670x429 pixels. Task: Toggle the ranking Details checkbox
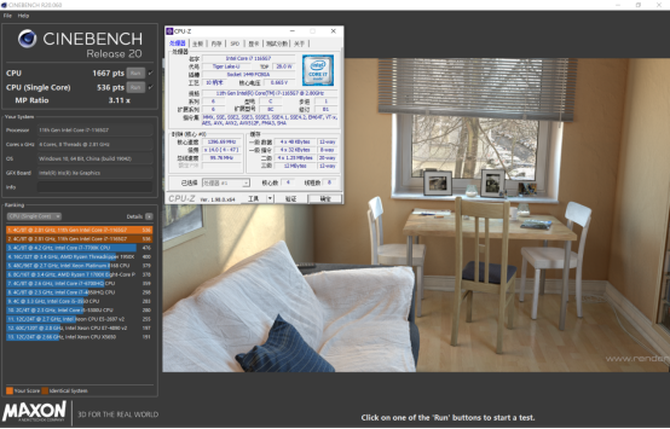(150, 216)
